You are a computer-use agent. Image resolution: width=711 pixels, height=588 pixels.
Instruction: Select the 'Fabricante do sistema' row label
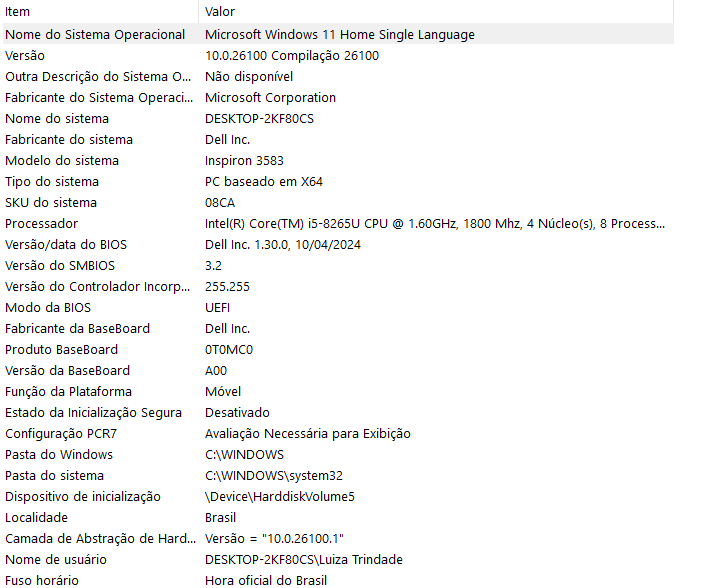point(69,140)
